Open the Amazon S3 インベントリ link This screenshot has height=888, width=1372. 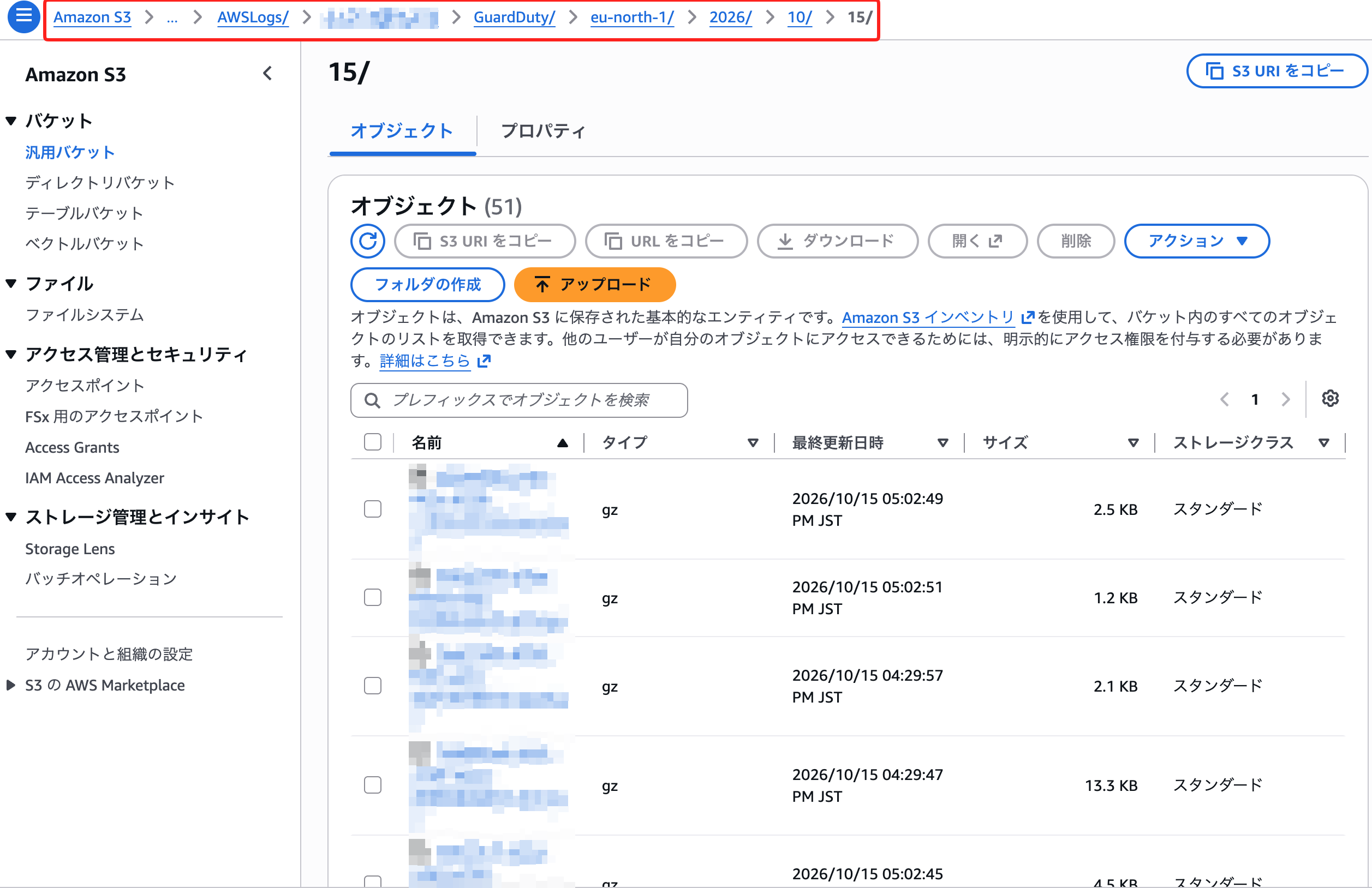pos(928,317)
